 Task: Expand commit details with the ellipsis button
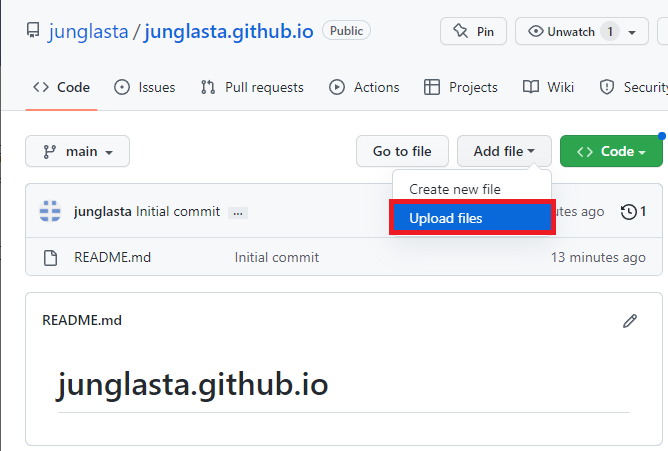click(238, 213)
